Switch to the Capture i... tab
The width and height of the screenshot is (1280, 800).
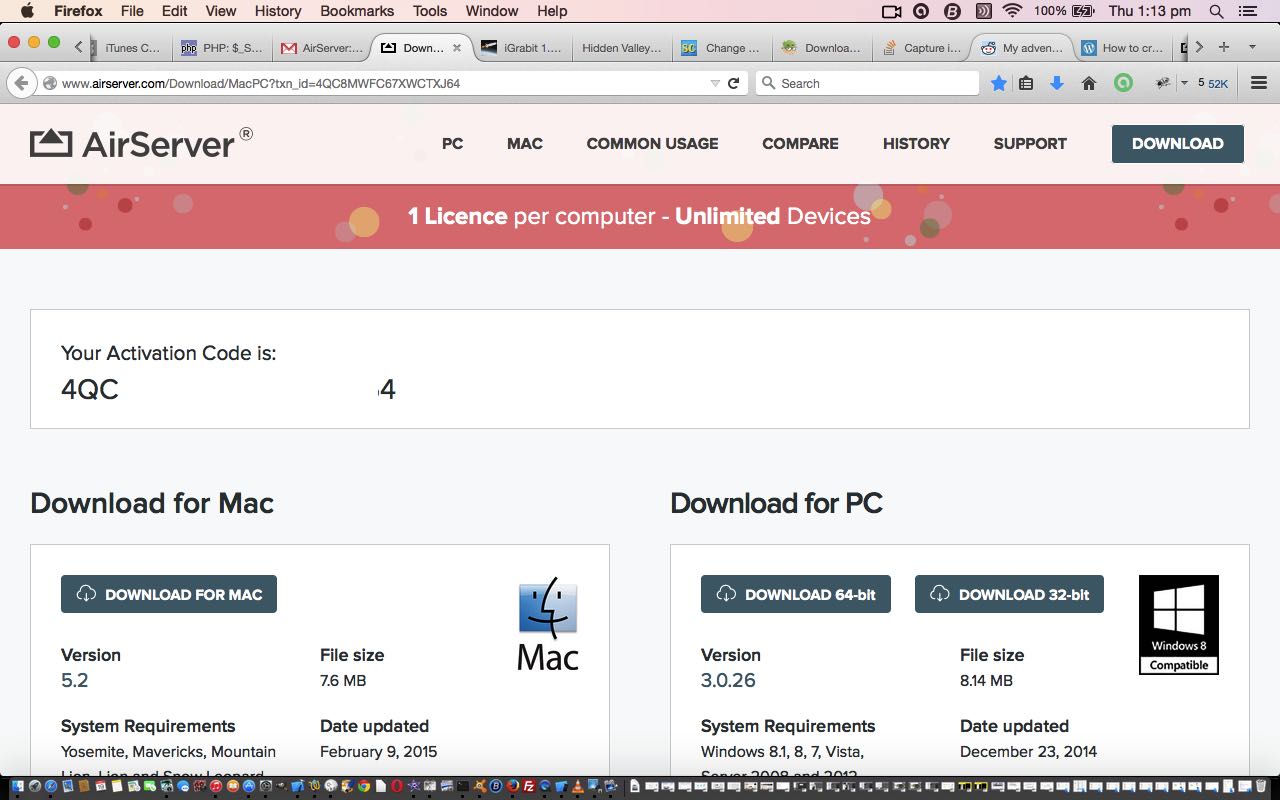[921, 47]
